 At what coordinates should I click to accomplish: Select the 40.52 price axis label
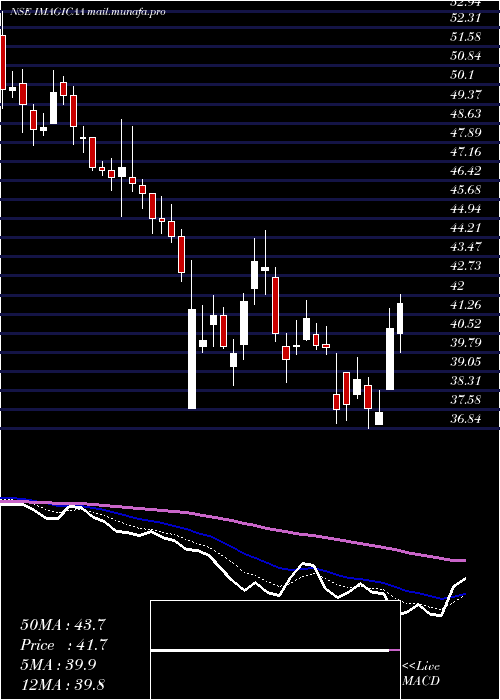coord(465,323)
